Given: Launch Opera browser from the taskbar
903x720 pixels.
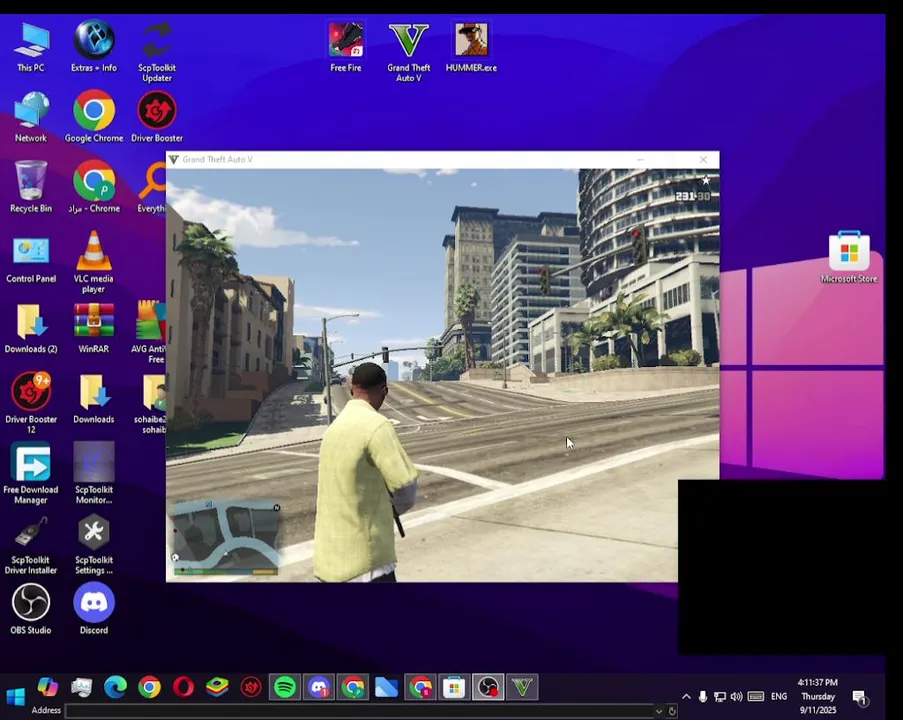Looking at the screenshot, I should [x=183, y=687].
